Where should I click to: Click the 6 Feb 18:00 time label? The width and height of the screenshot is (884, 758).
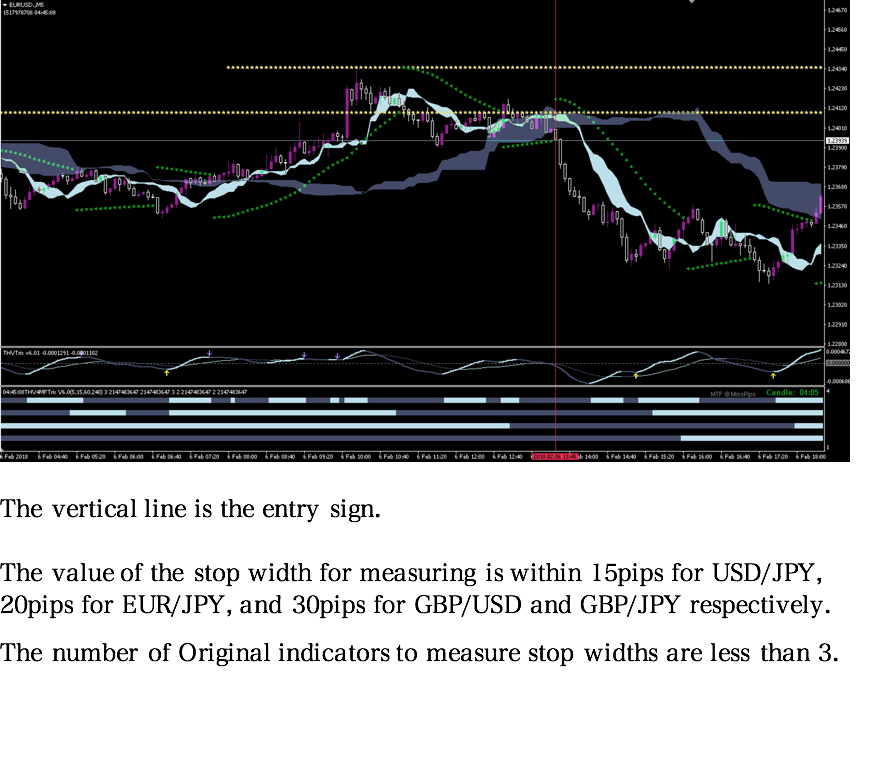click(811, 456)
